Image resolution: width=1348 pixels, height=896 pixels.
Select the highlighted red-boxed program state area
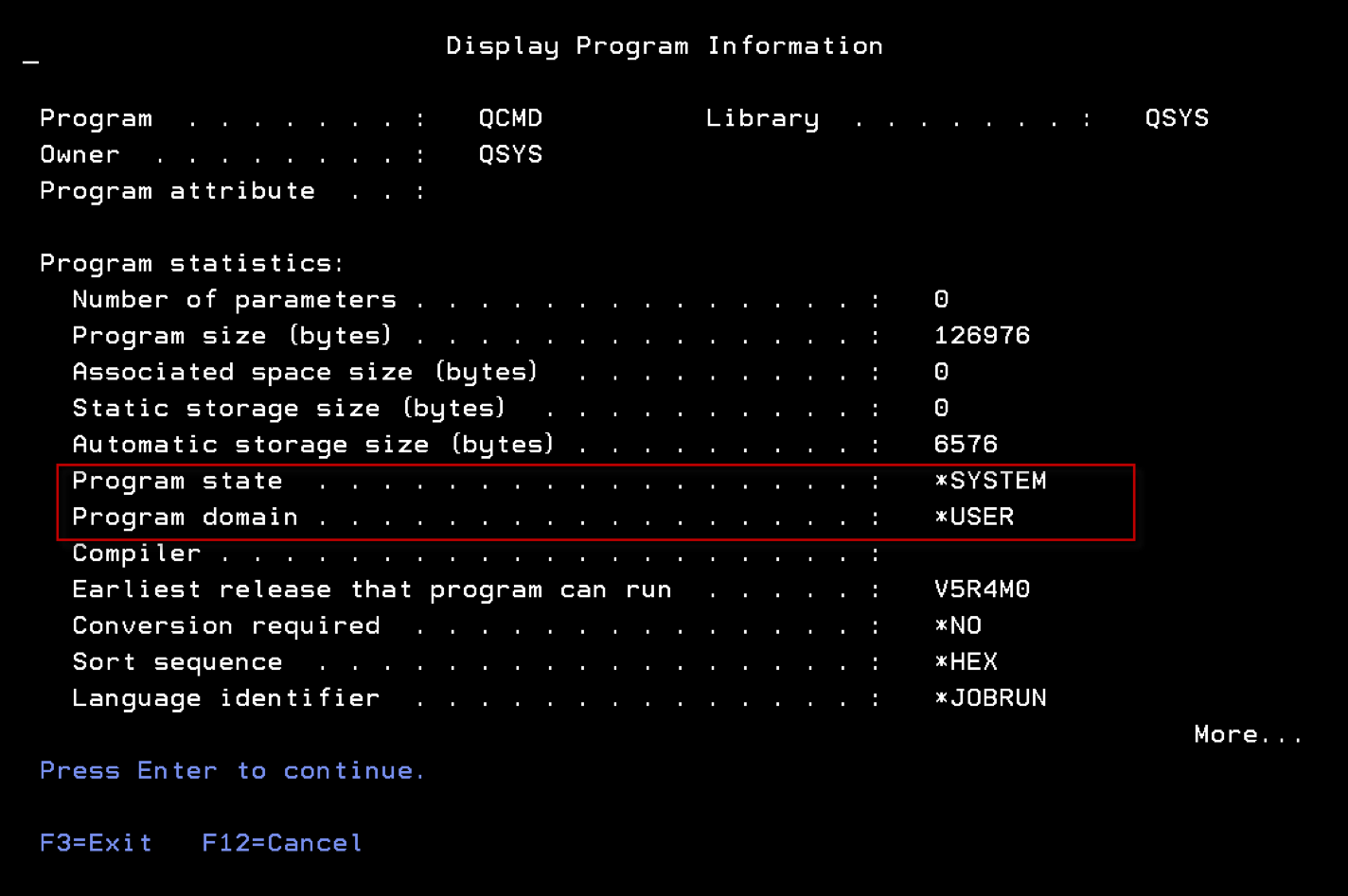pos(596,501)
